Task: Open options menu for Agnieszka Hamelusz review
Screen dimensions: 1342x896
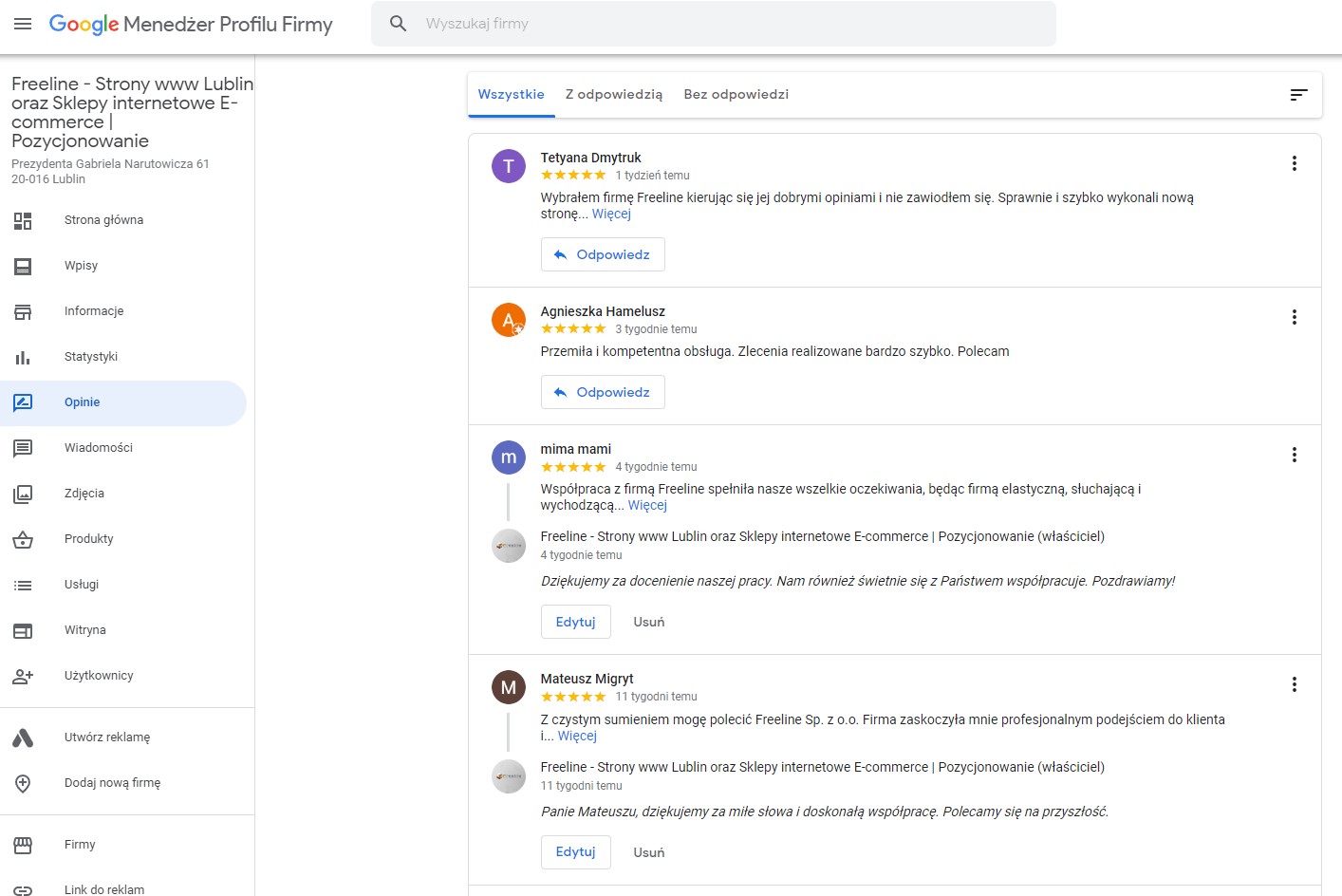Action: (x=1294, y=317)
